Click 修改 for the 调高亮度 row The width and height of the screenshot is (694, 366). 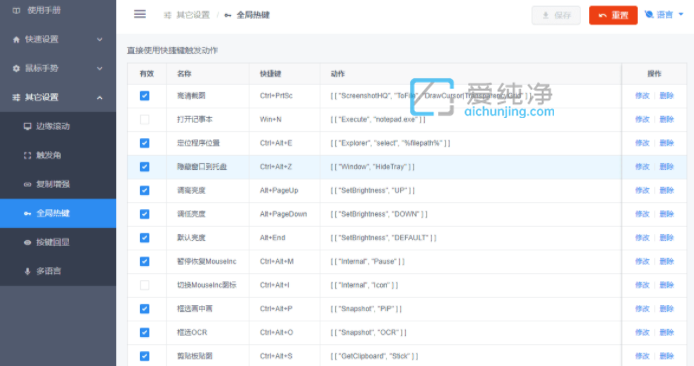(642, 190)
